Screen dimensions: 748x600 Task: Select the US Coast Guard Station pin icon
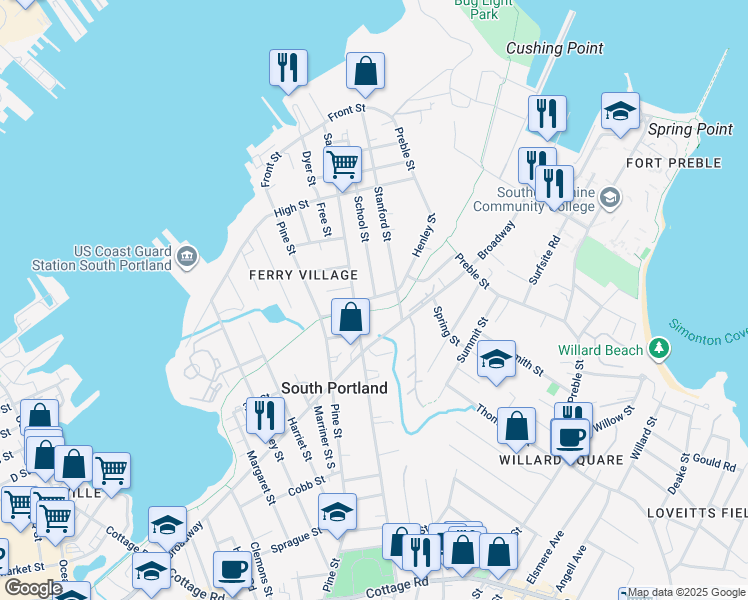click(x=187, y=257)
